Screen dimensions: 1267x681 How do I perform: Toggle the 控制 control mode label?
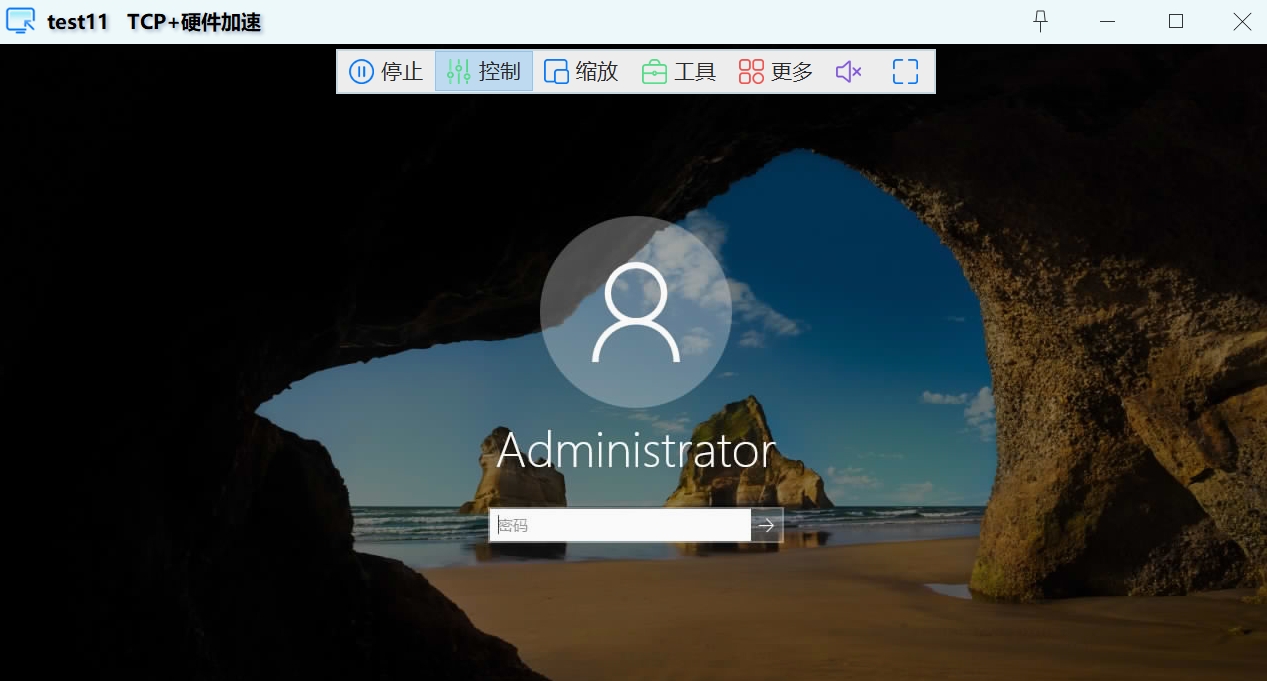point(499,72)
